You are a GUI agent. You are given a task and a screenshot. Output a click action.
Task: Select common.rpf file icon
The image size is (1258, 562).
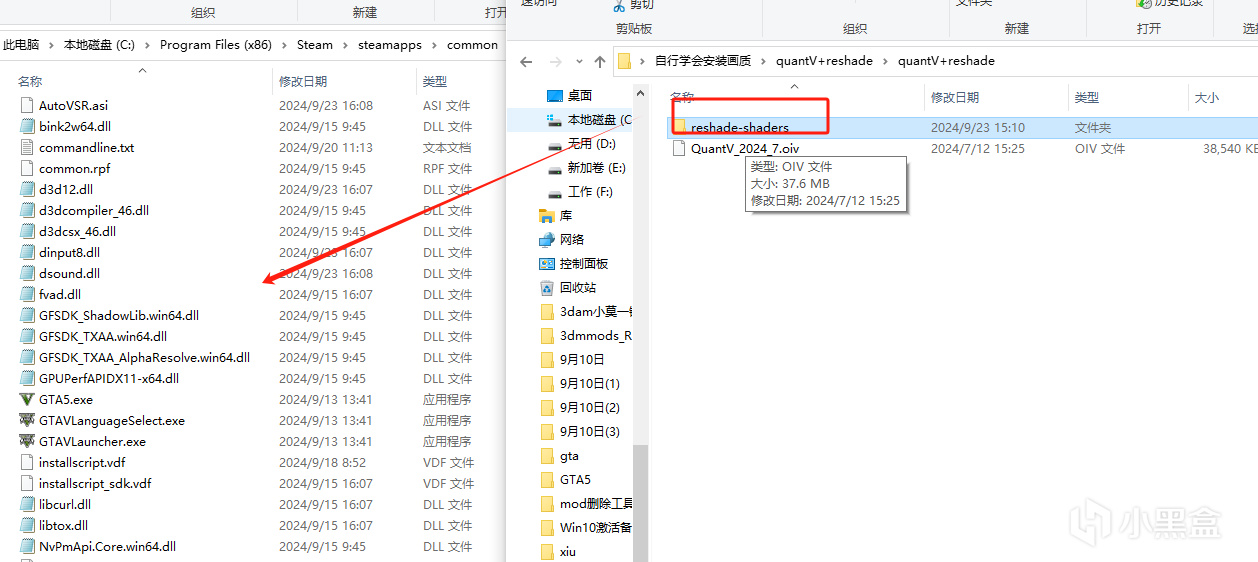[28, 168]
